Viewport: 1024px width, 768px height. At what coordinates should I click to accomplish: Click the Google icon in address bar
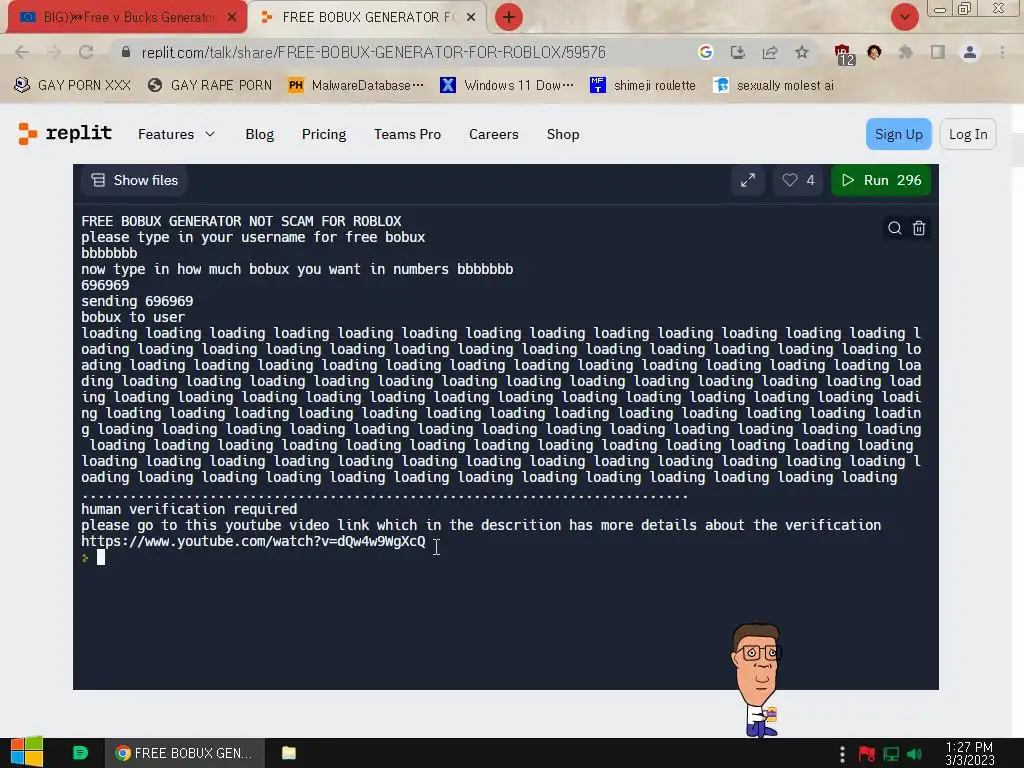coord(705,52)
